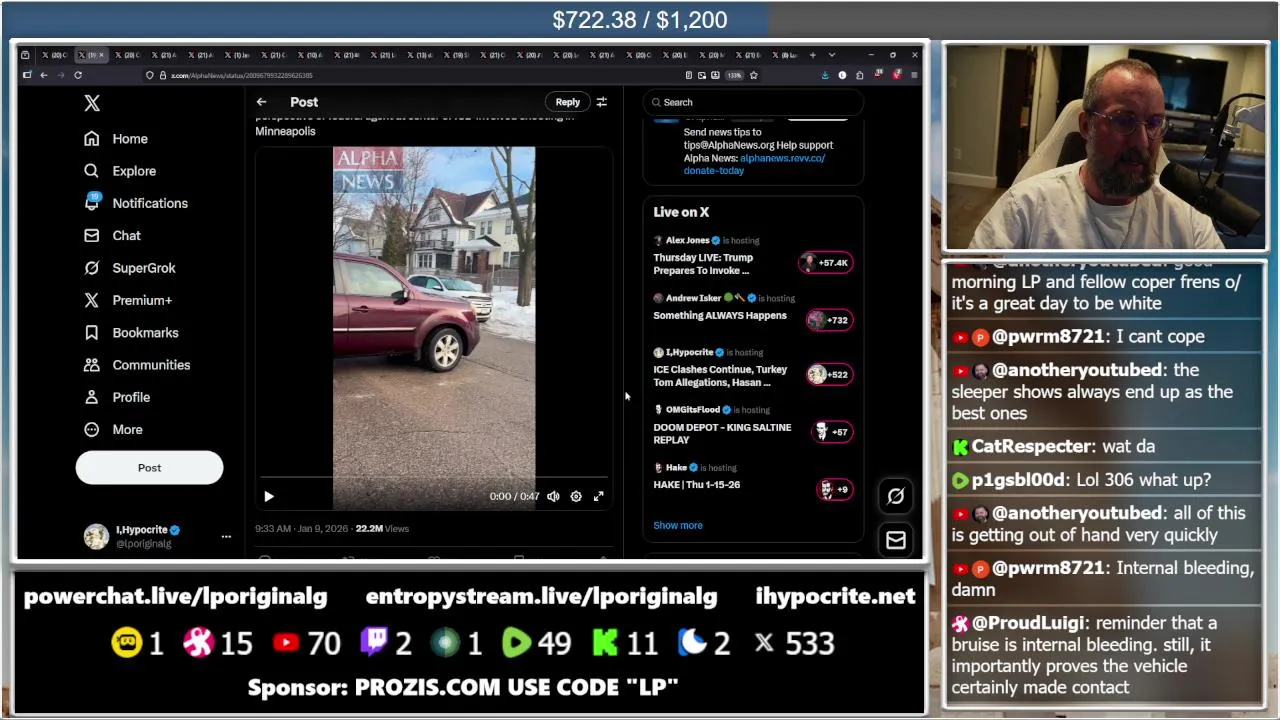Open Chat section
1280x720 pixels.
113,235
